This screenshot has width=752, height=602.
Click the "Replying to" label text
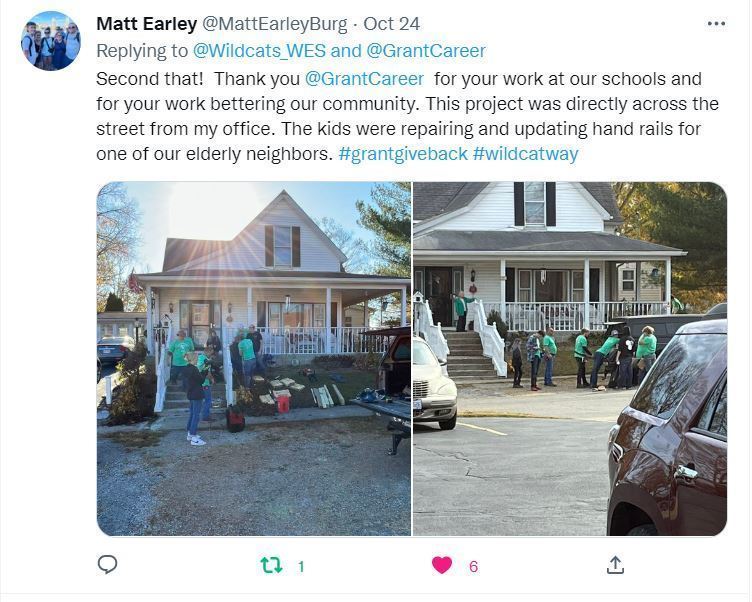[142, 51]
